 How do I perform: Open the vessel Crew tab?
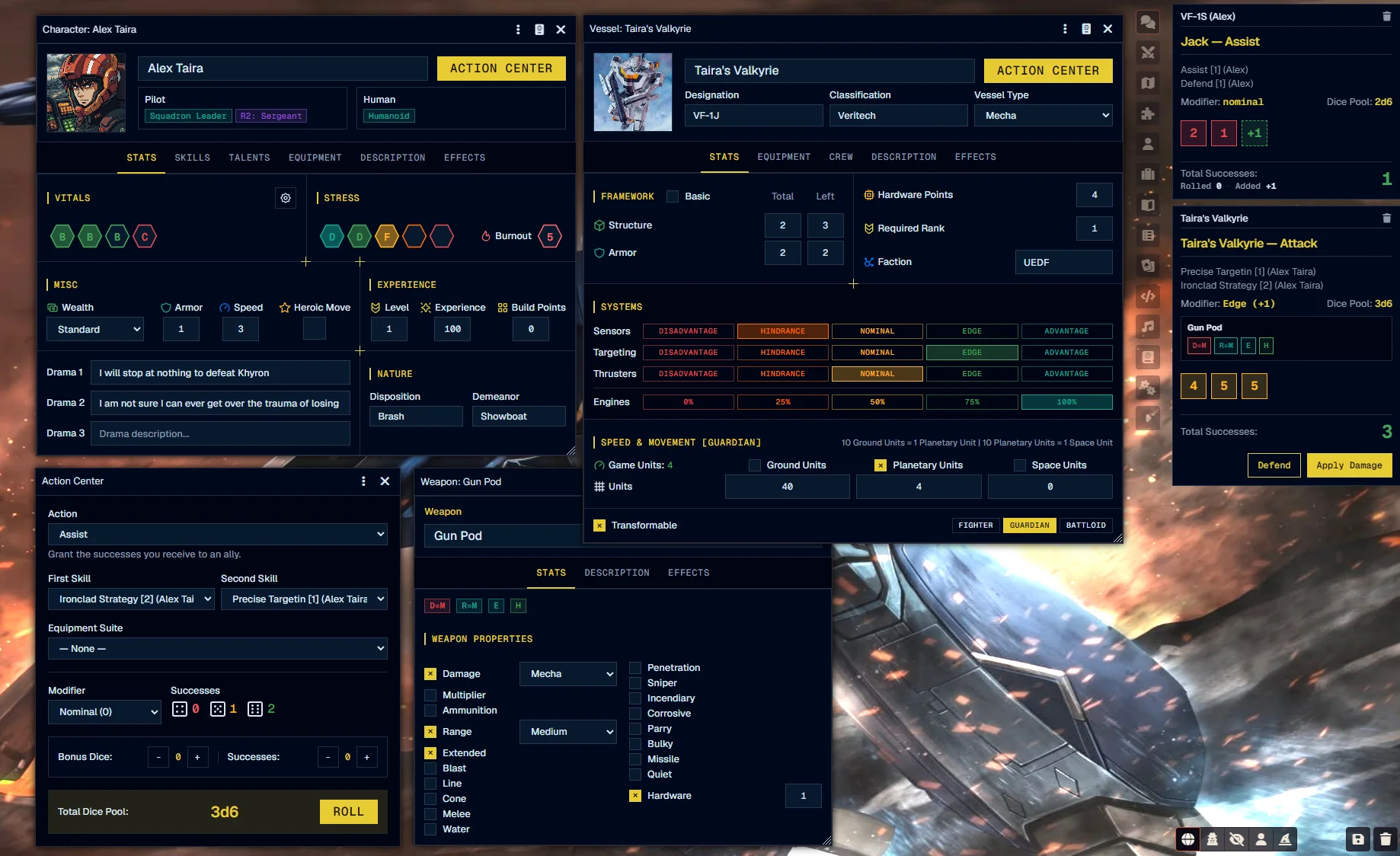click(x=841, y=157)
